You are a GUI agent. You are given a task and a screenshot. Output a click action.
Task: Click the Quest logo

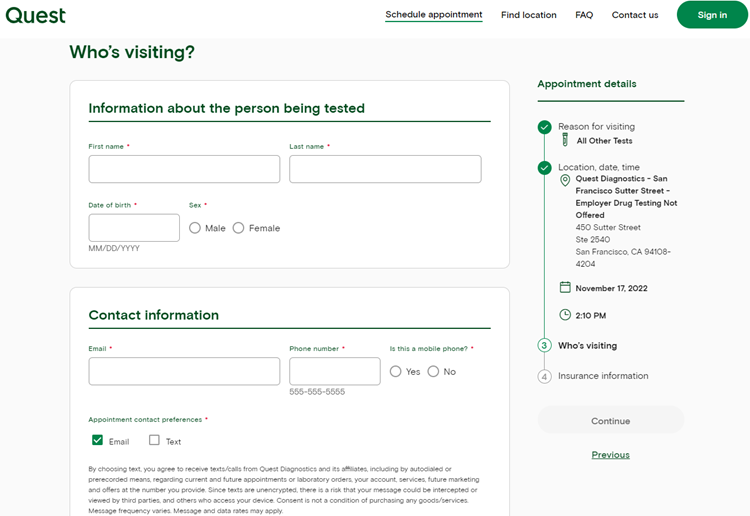(35, 15)
